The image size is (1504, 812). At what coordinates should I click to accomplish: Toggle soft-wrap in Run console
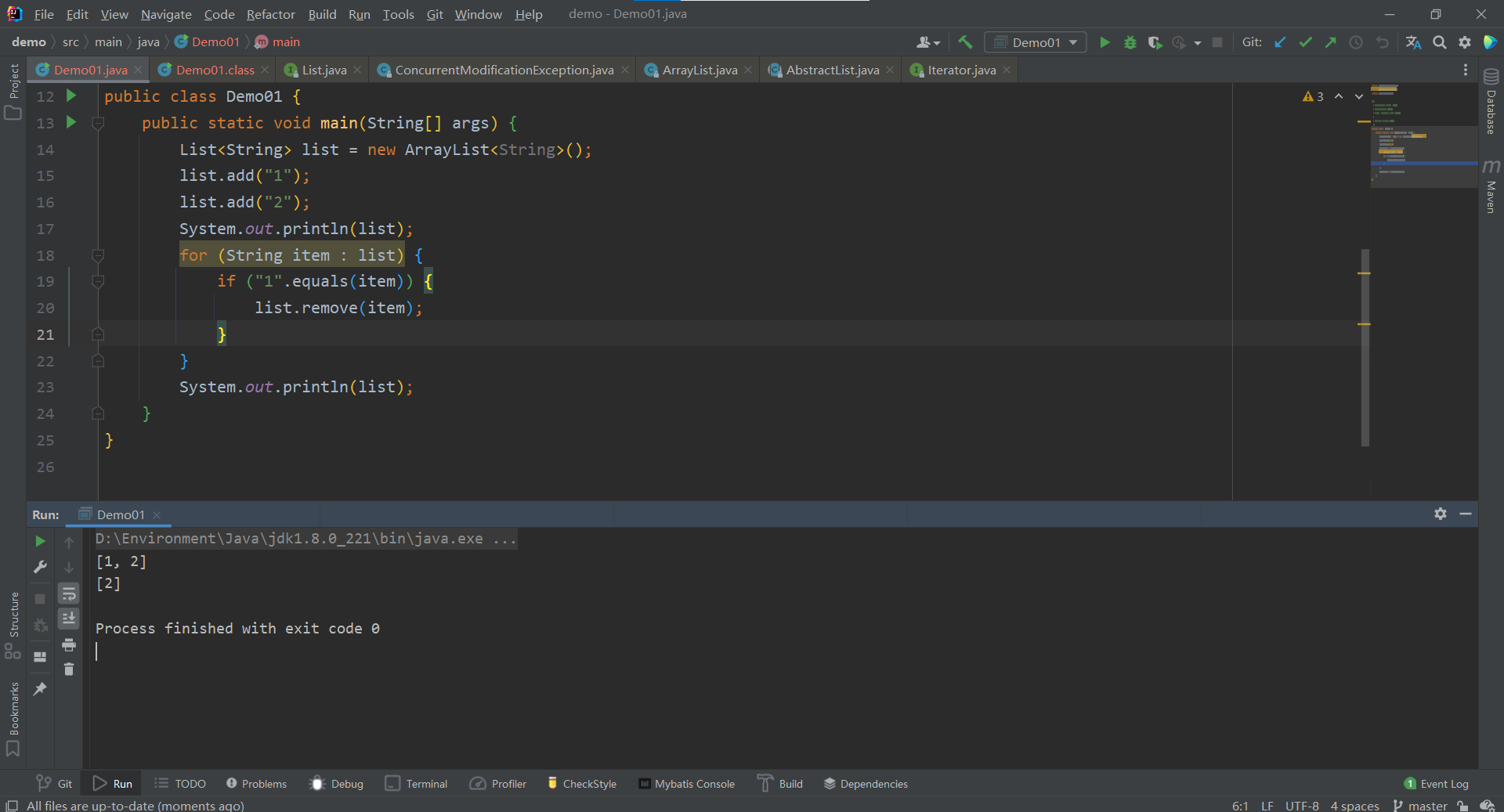click(x=69, y=594)
